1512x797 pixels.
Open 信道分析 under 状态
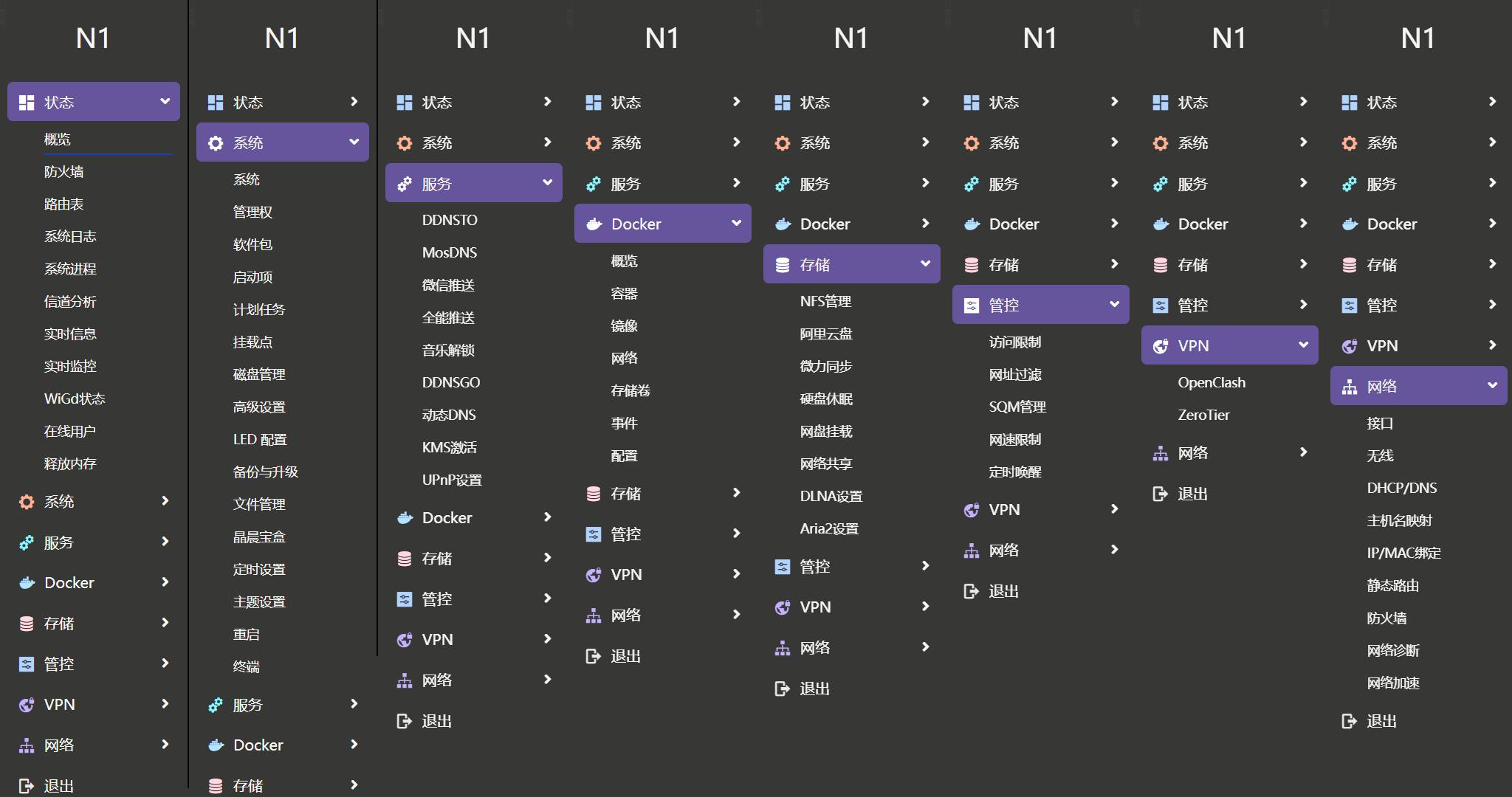pyautogui.click(x=70, y=302)
